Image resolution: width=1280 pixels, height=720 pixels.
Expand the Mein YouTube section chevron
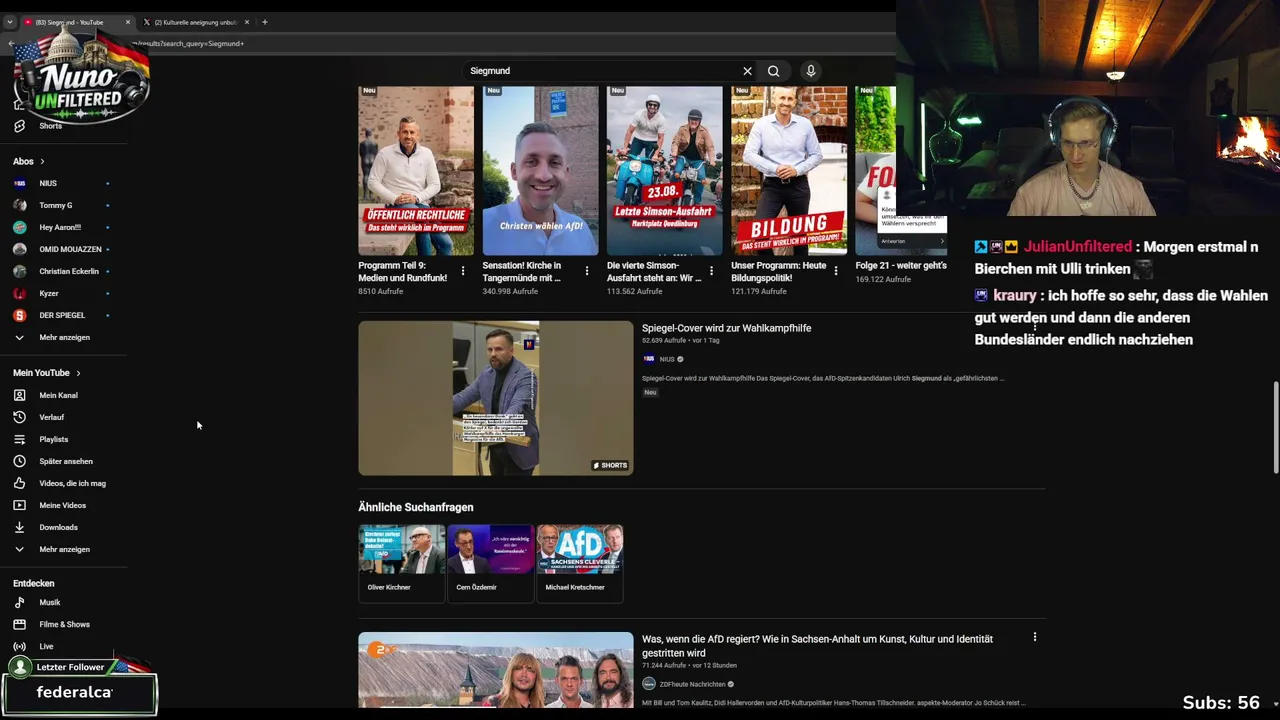(x=78, y=373)
